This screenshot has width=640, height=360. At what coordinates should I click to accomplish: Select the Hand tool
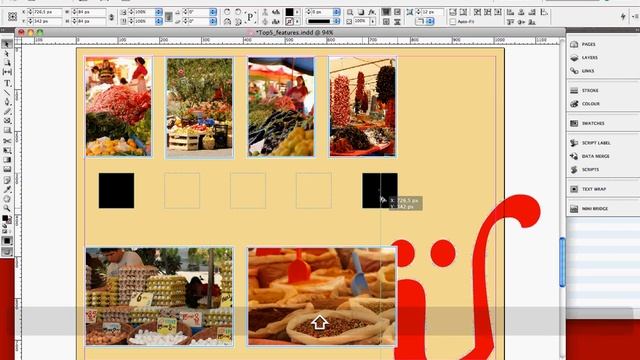pyautogui.click(x=7, y=199)
